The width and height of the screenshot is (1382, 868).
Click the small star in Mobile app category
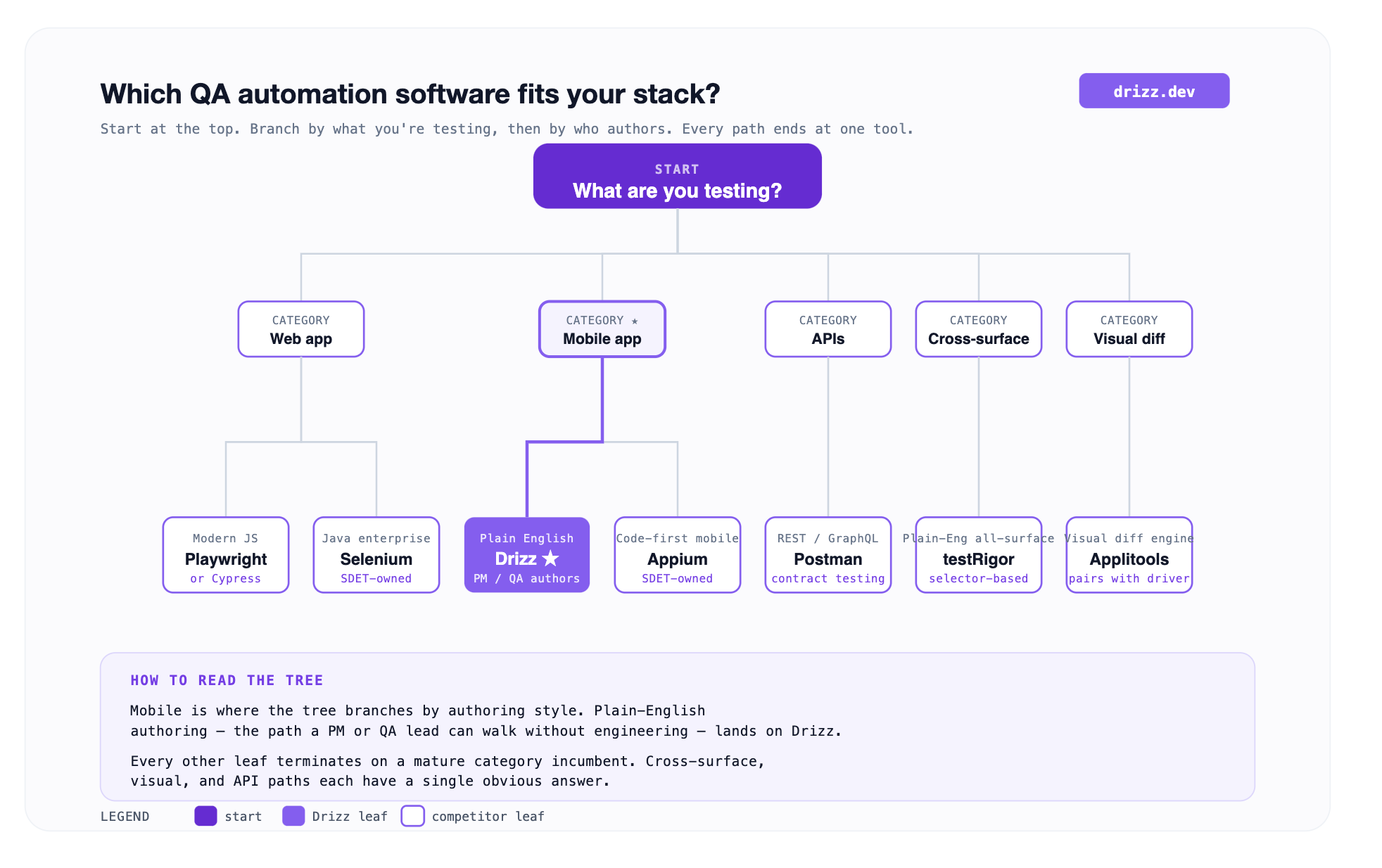[x=635, y=321]
